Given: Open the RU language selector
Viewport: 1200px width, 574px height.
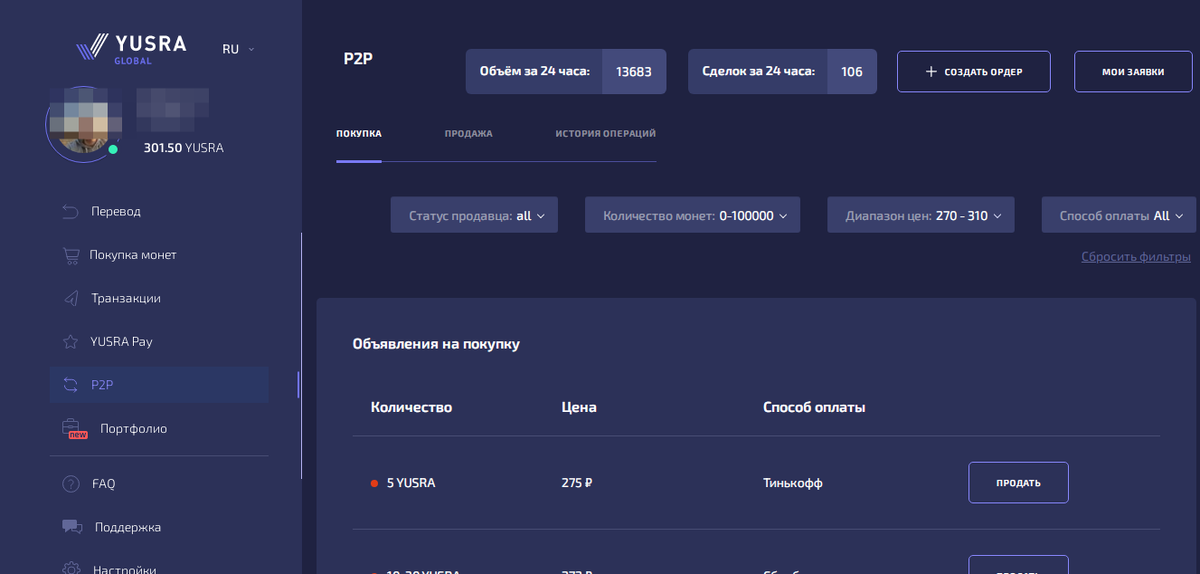Looking at the screenshot, I should click(x=238, y=49).
